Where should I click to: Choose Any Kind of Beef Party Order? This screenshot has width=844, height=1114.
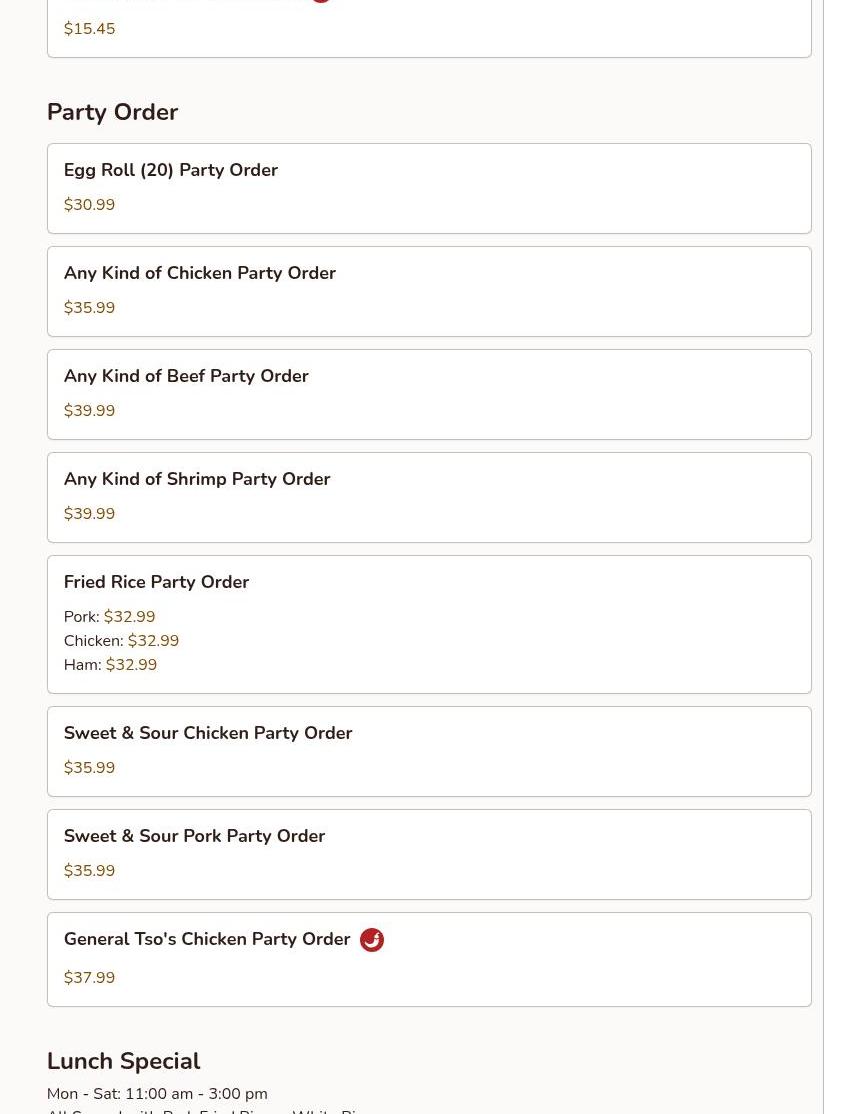tap(186, 377)
